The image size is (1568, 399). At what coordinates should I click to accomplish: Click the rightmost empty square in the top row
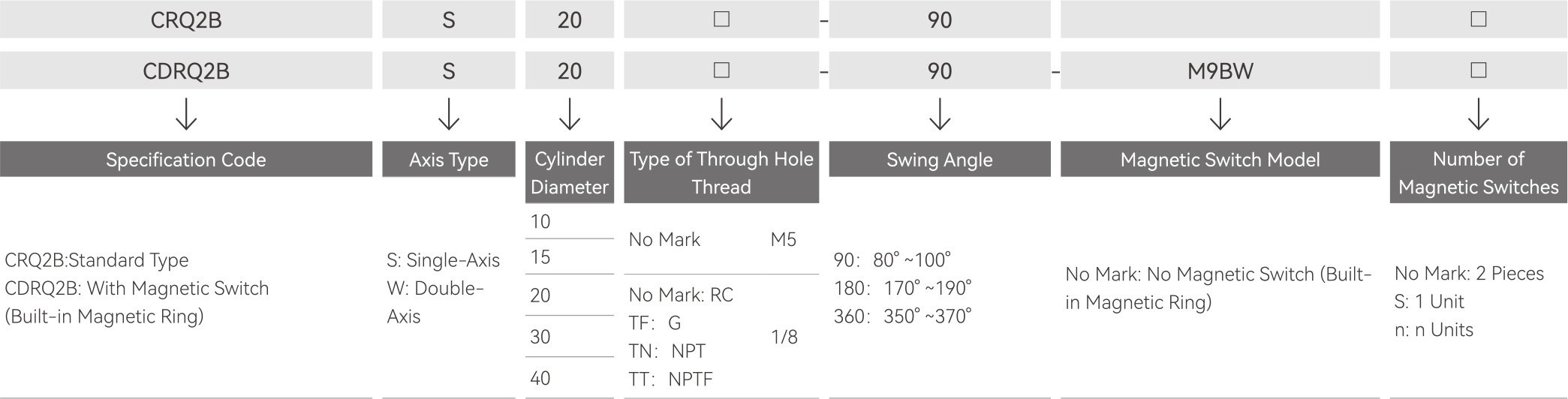pos(1479,19)
